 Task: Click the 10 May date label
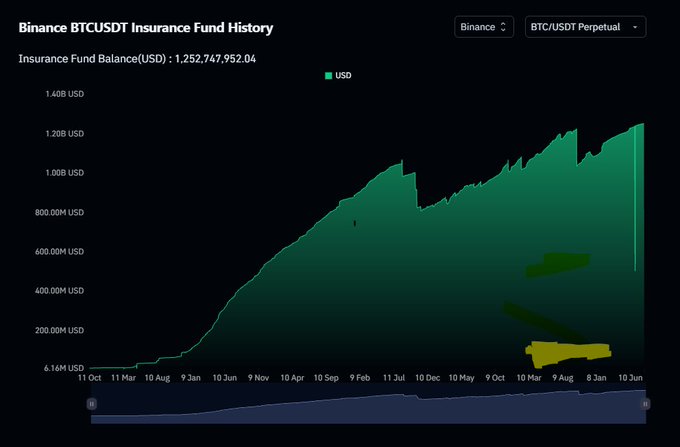click(461, 378)
